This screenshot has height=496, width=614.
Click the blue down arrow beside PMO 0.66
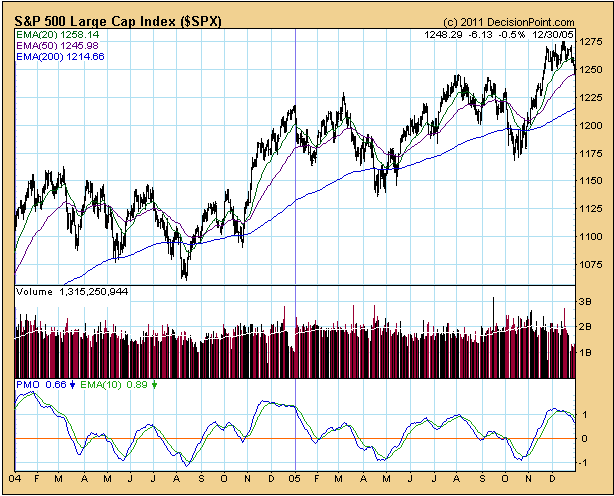pyautogui.click(x=72, y=384)
